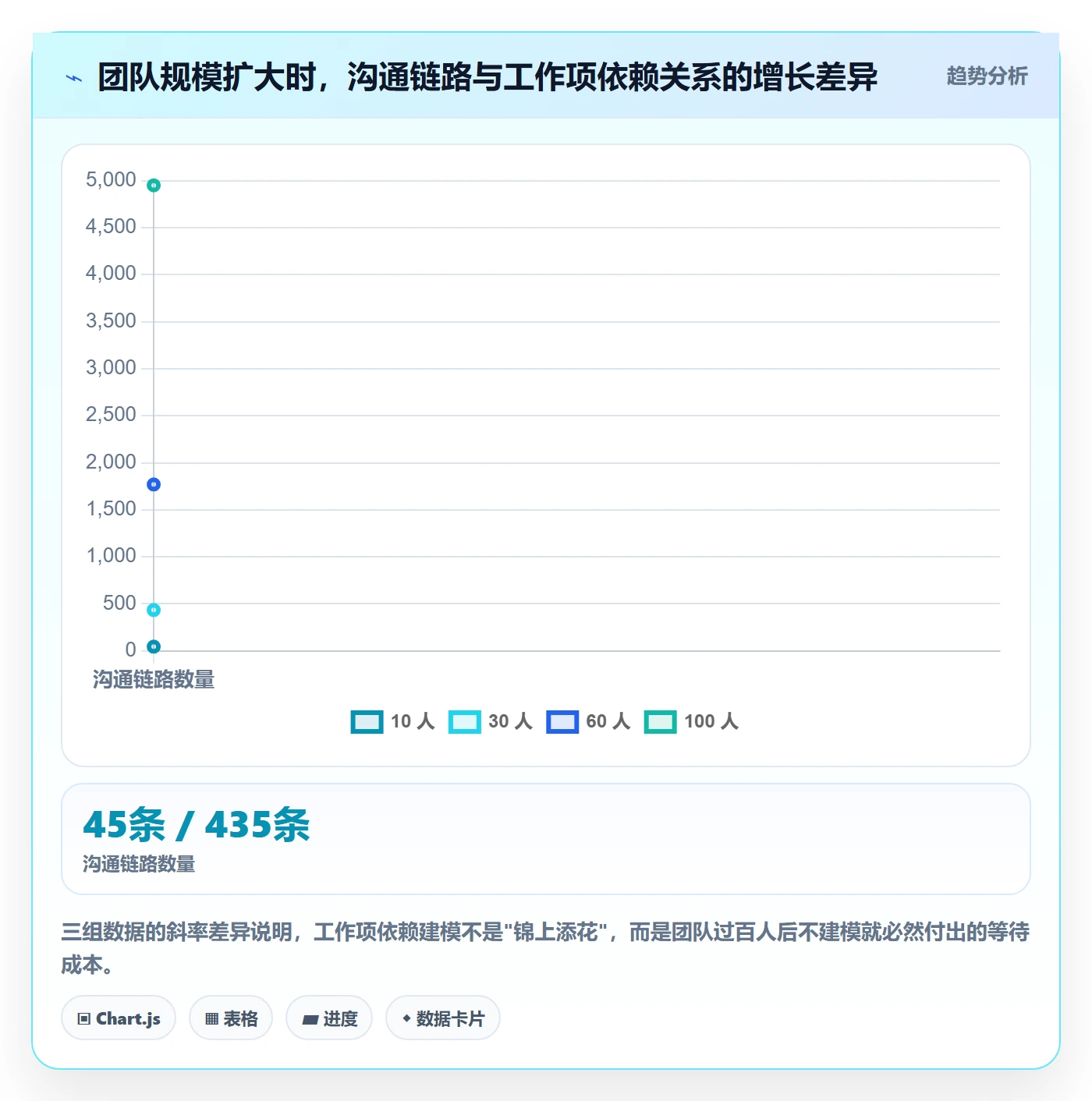
Task: Select the Chart.js tag
Action: pos(119,1018)
